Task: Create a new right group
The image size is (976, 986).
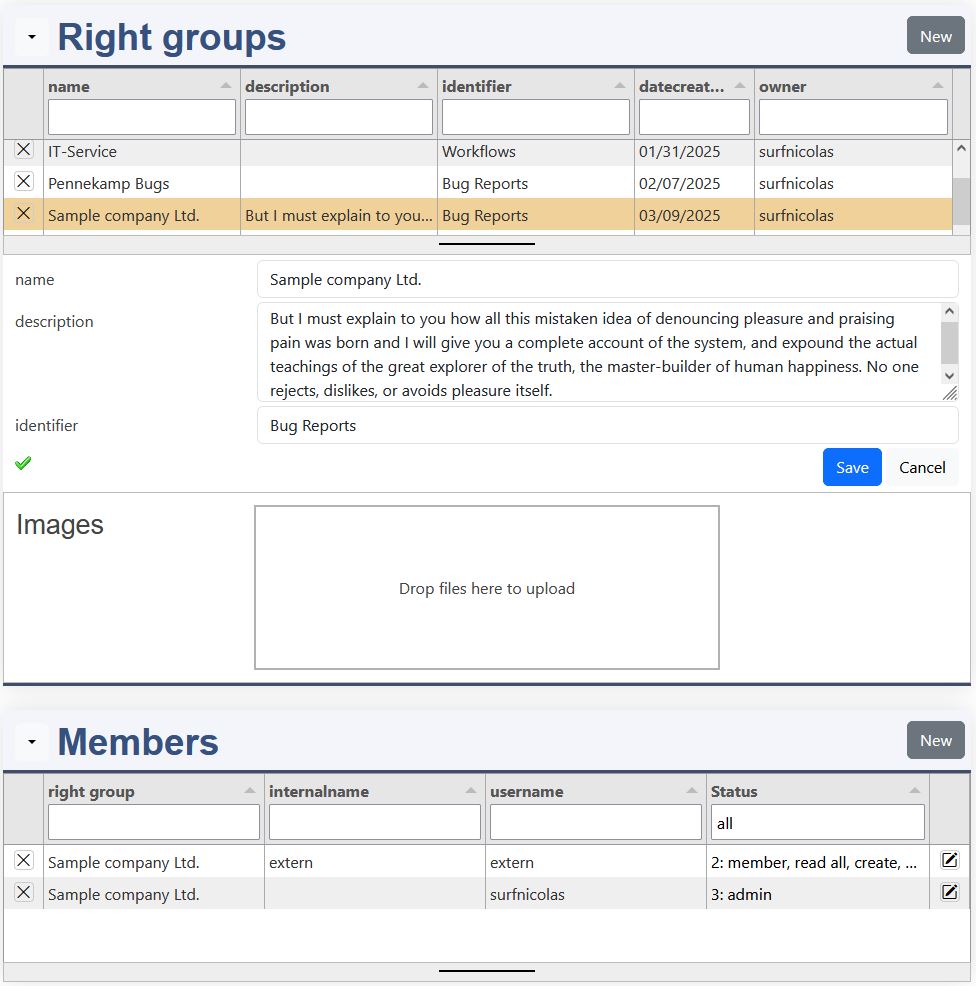Action: coord(935,35)
